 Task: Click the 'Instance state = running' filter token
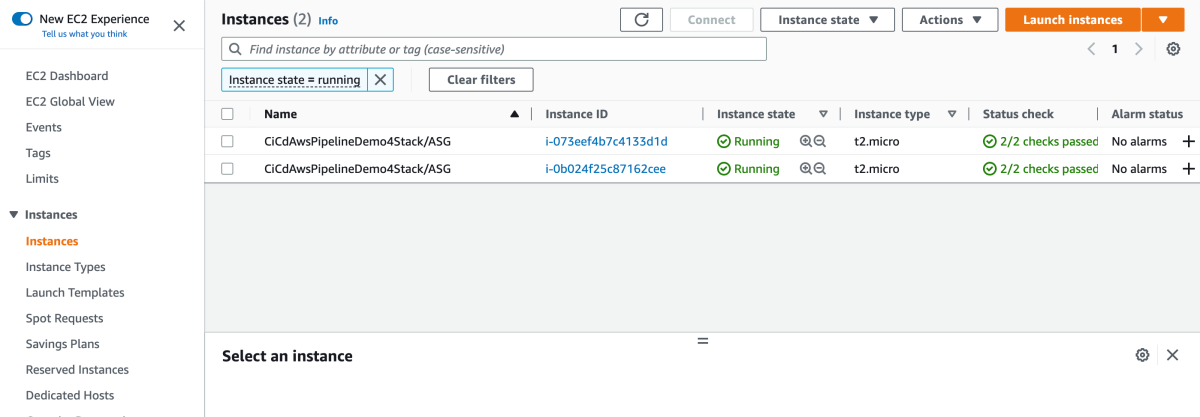[x=295, y=80]
